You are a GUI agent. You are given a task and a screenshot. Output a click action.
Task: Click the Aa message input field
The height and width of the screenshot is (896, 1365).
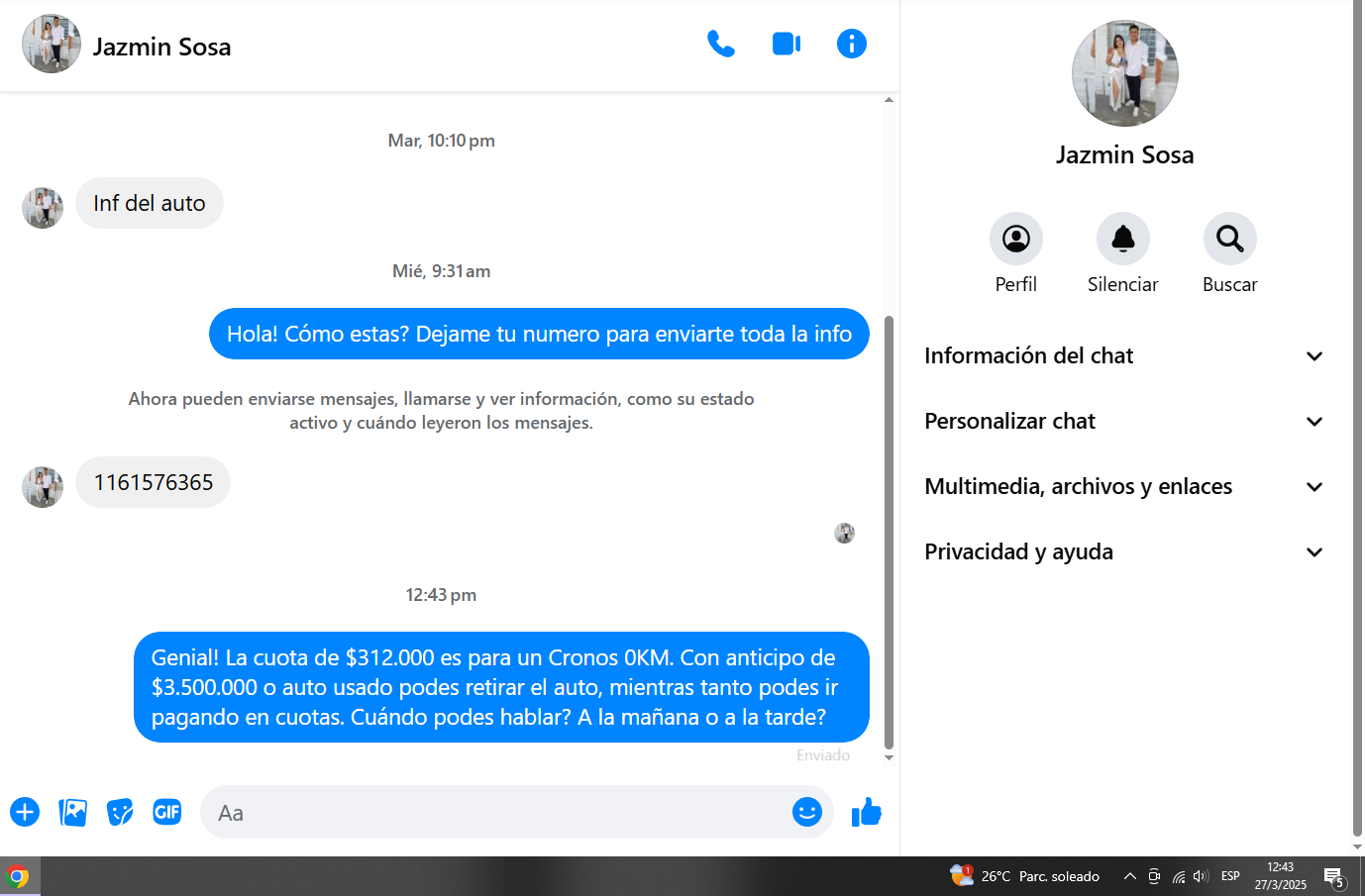pyautogui.click(x=495, y=813)
